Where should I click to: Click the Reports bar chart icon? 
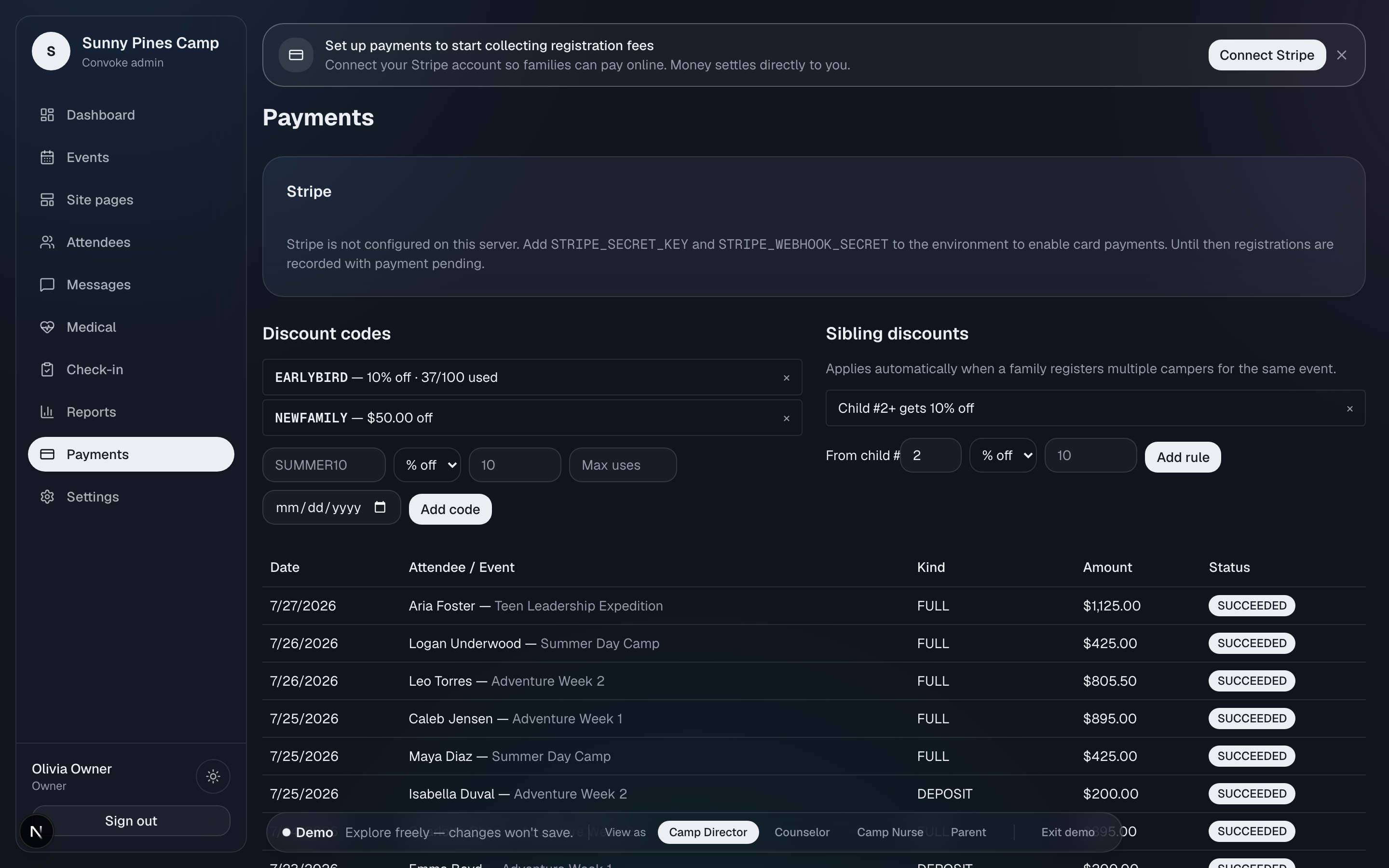(47, 412)
